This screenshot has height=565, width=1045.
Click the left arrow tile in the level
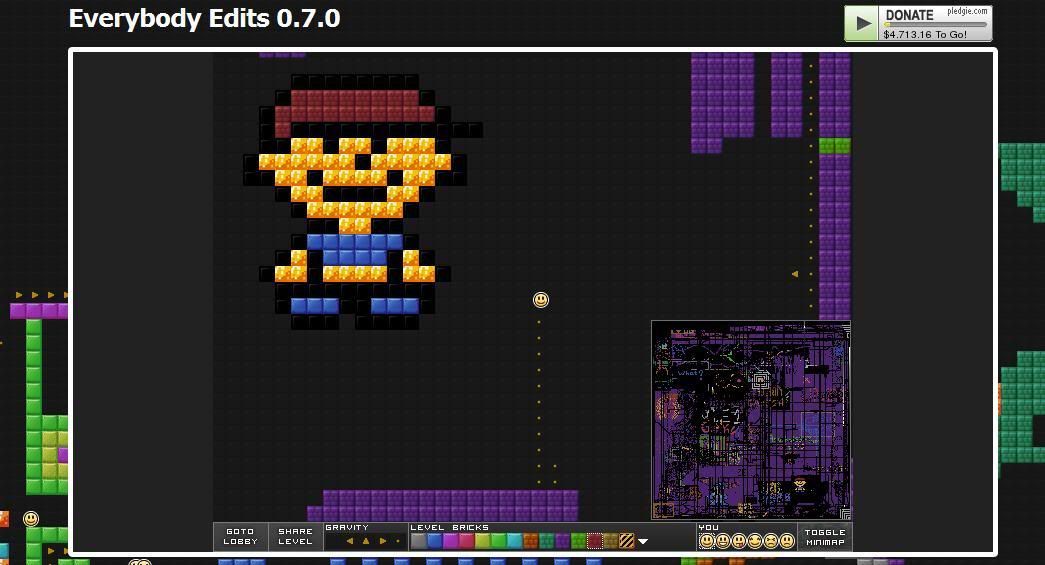tap(794, 274)
